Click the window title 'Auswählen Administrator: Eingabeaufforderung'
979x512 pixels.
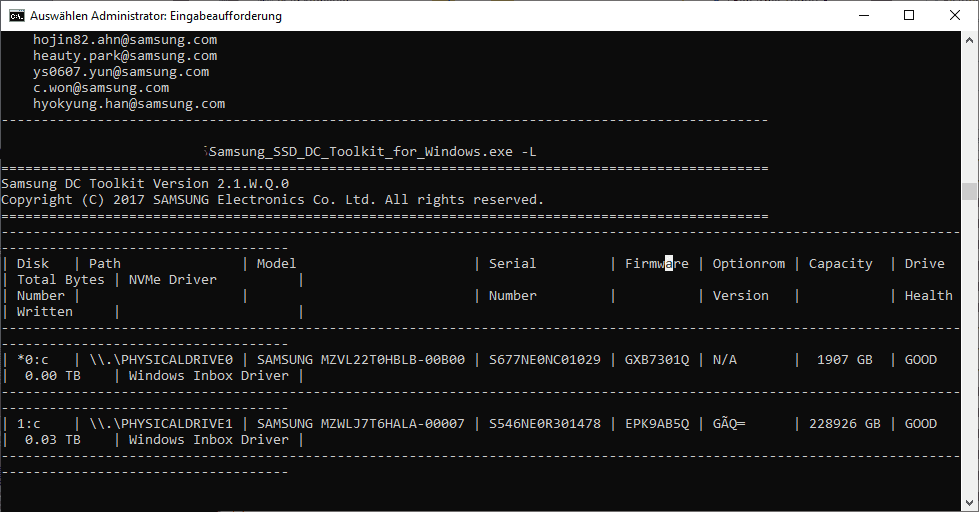pos(155,16)
